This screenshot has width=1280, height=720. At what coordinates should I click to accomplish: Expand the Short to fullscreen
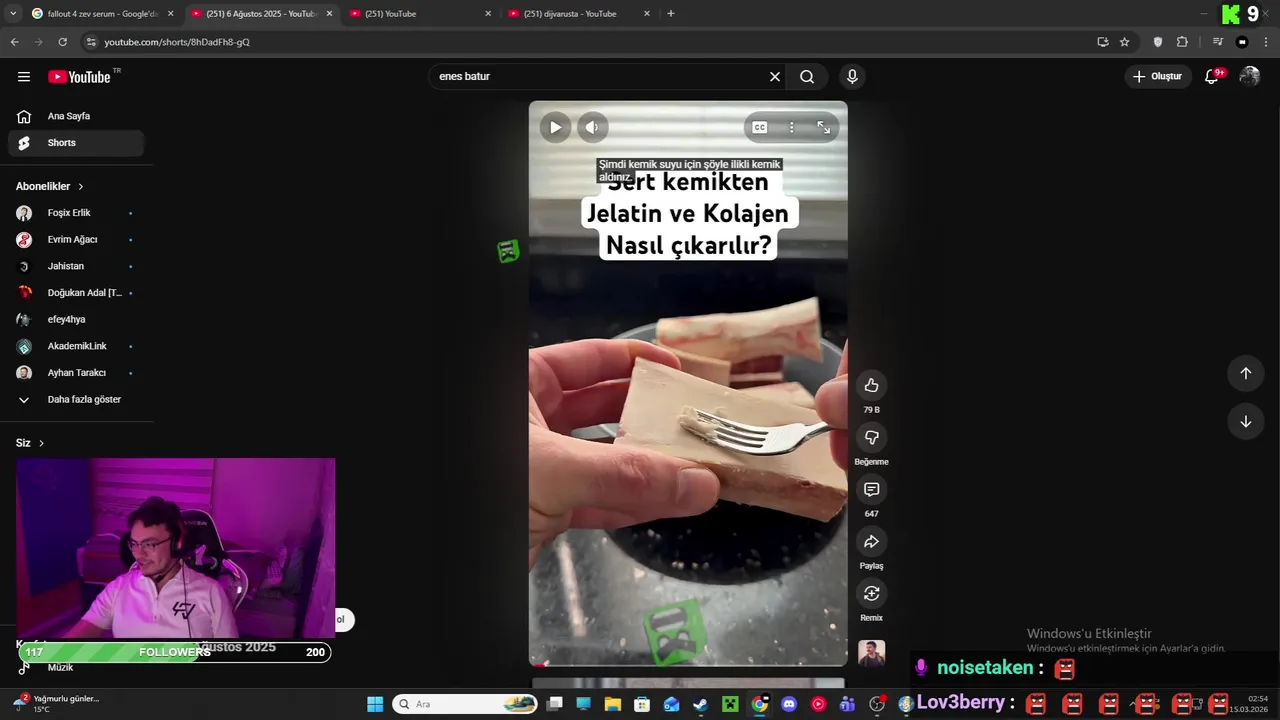coord(823,127)
